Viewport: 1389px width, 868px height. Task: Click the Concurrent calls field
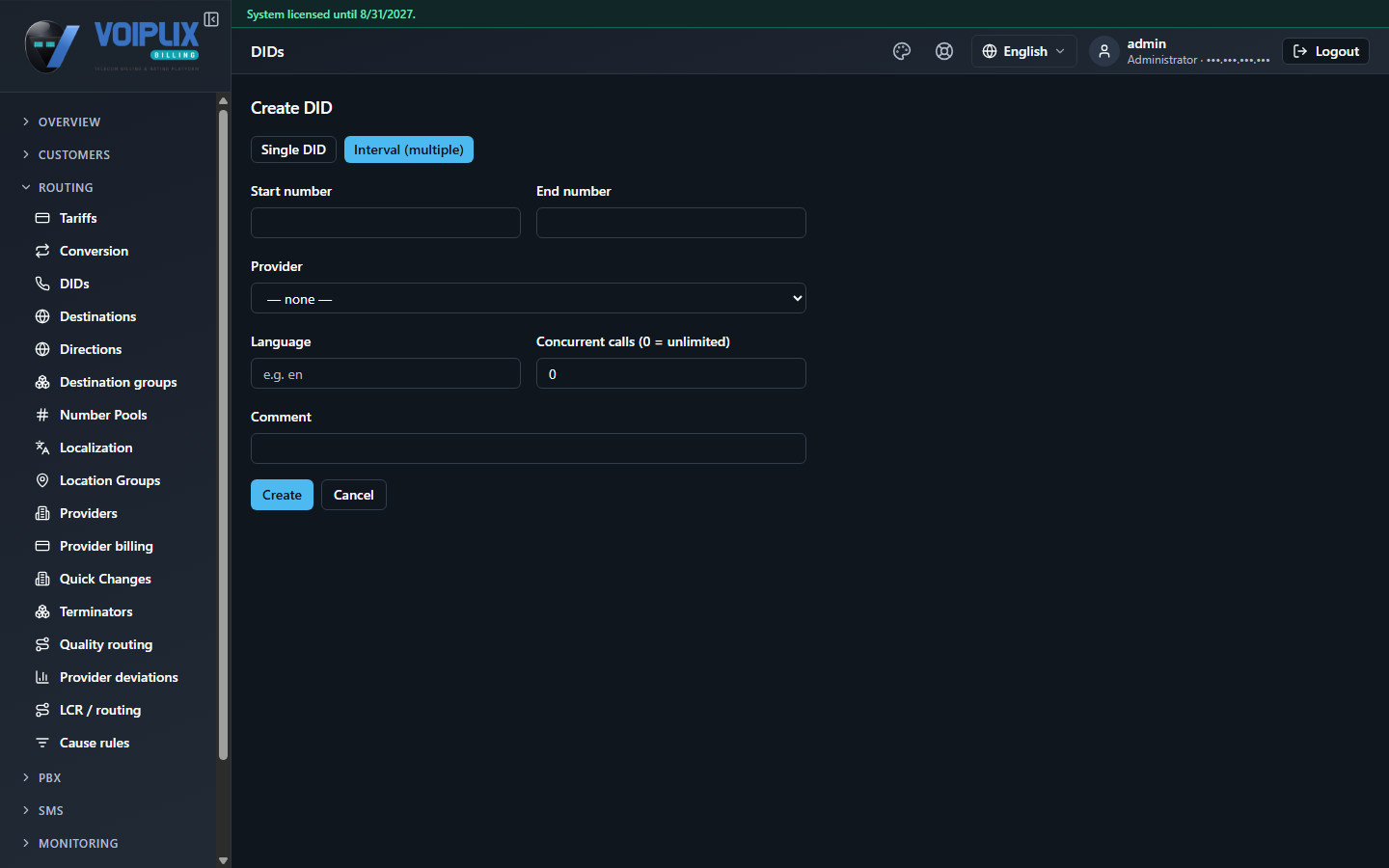tap(671, 373)
